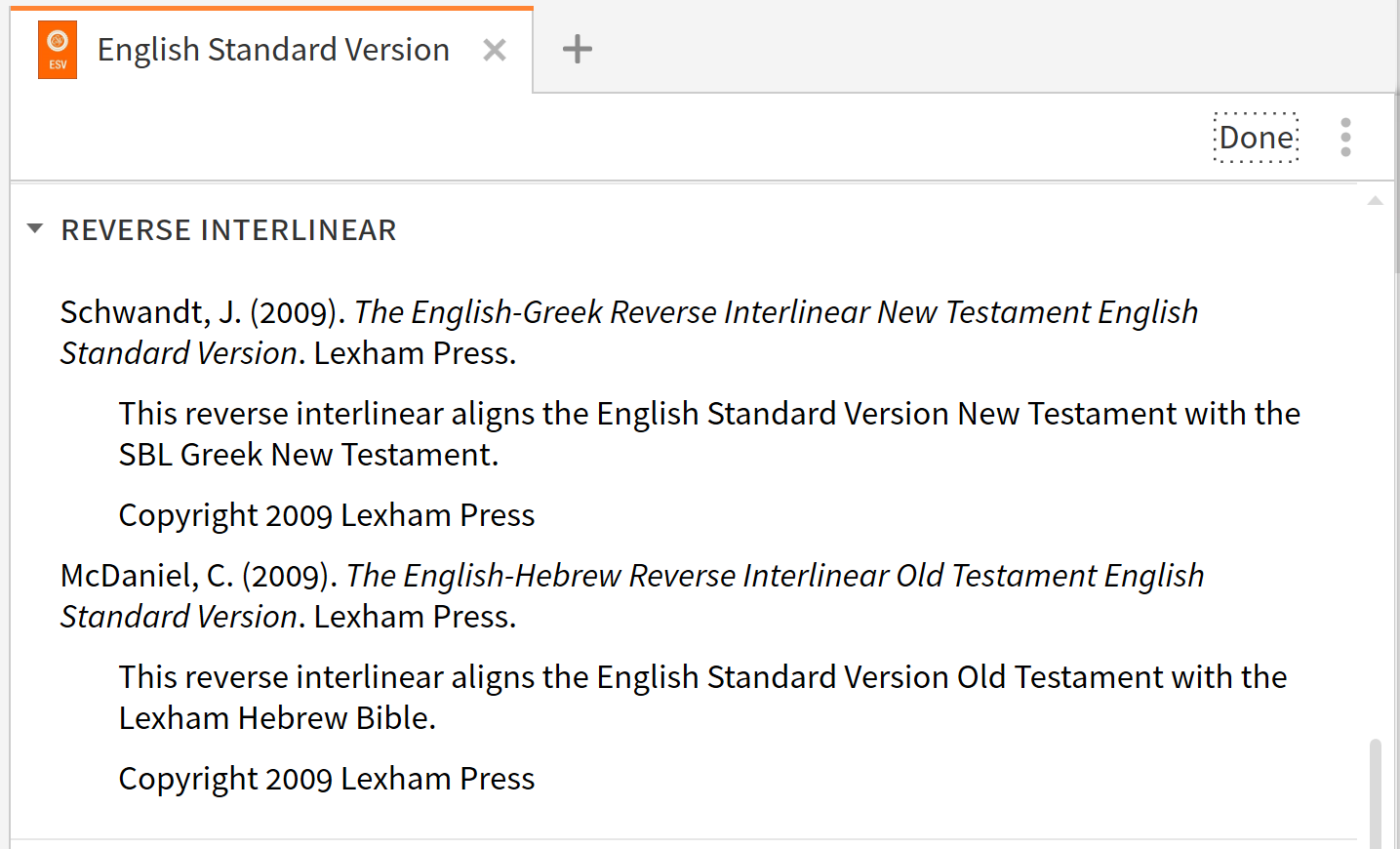Screen dimensions: 1400x849
Task: Open the three-dot panel menu
Action: pyautogui.click(x=1346, y=138)
